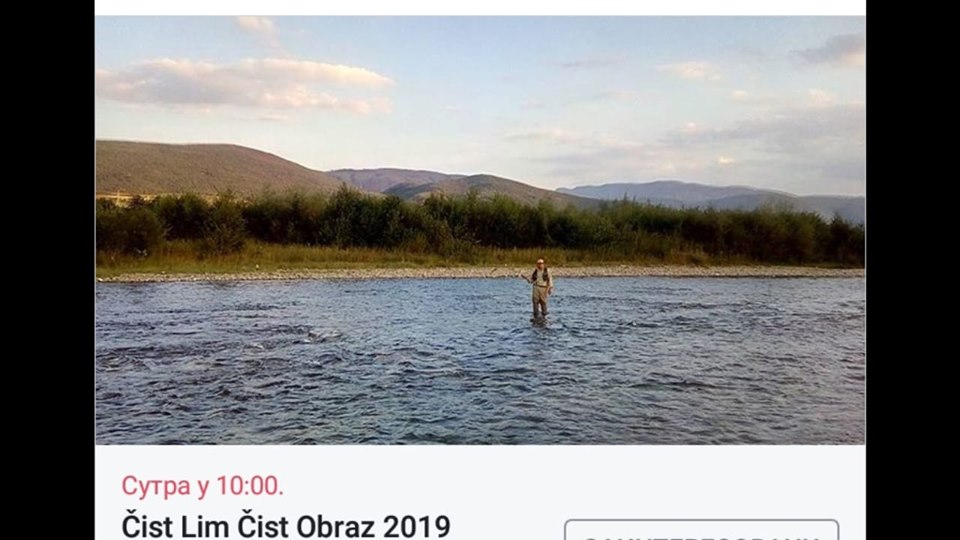Screen dimensions: 960x540
Task: Click the partially visible interested button
Action: coord(701,530)
